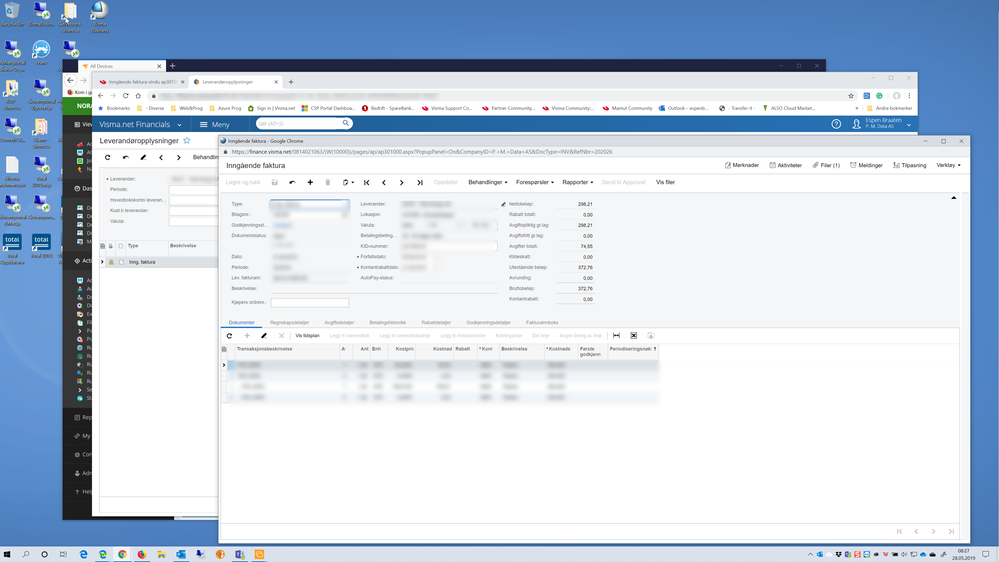The image size is (999, 562).
Task: Open Filer (1) attachments
Action: click(826, 165)
